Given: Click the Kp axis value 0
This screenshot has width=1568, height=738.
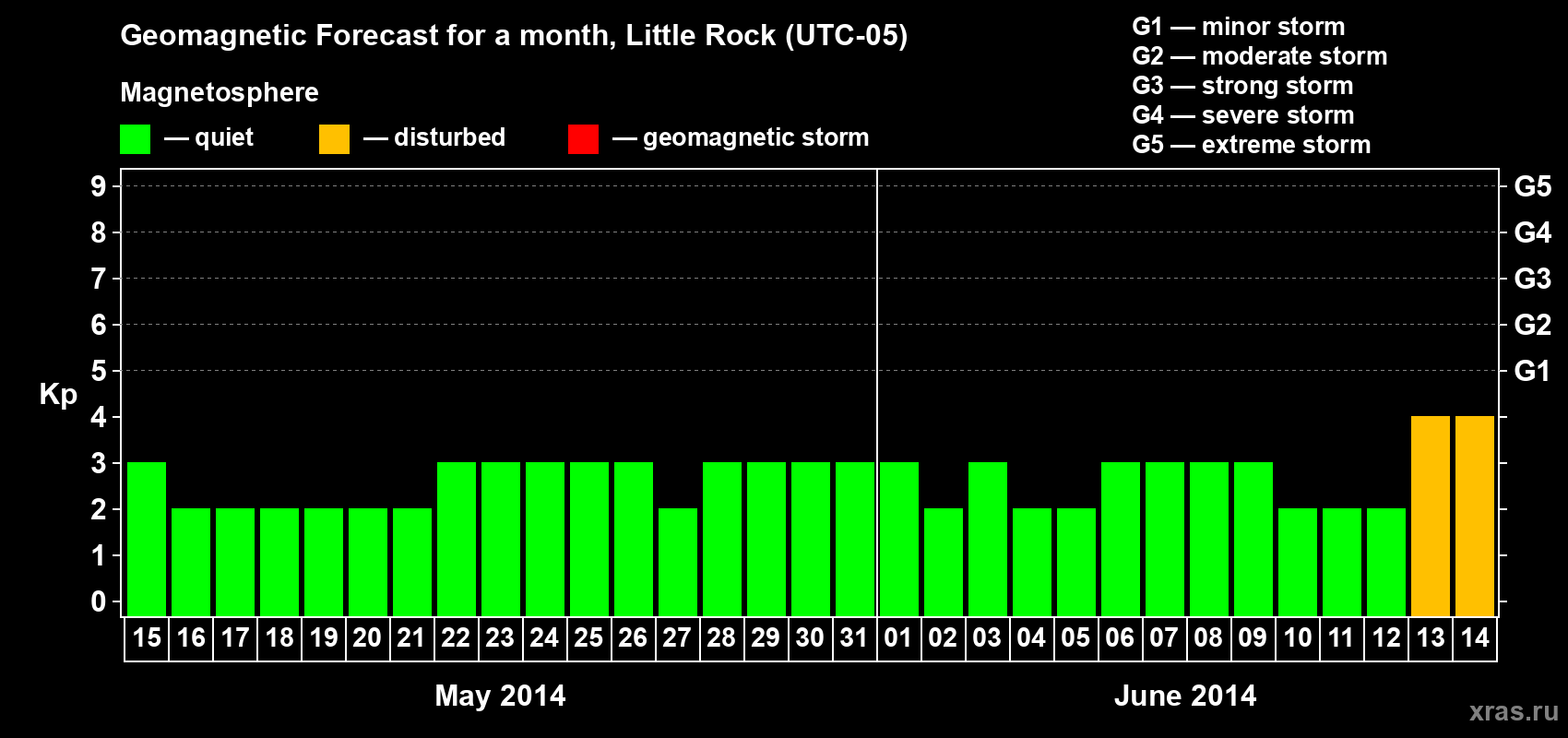Looking at the screenshot, I should tap(98, 601).
